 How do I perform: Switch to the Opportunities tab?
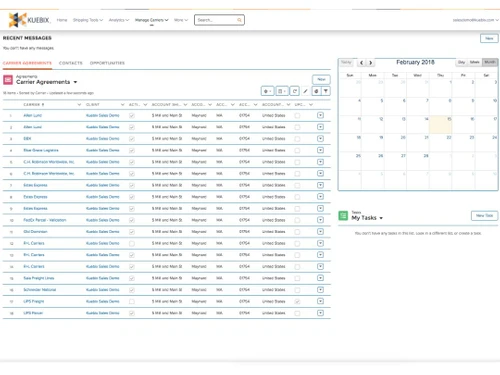107,63
